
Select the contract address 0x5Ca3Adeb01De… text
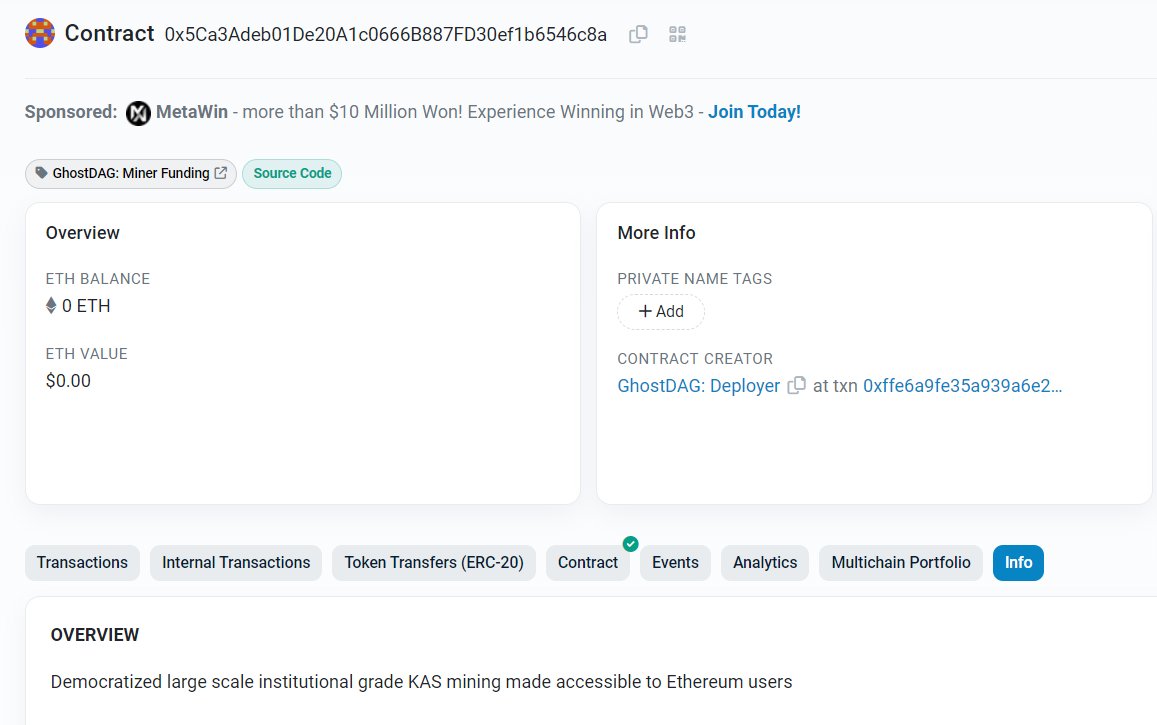(x=386, y=35)
